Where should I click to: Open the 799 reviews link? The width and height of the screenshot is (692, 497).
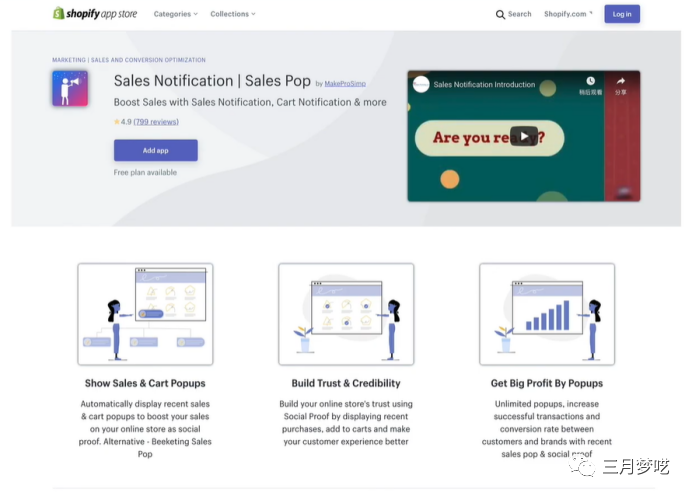[x=156, y=122]
